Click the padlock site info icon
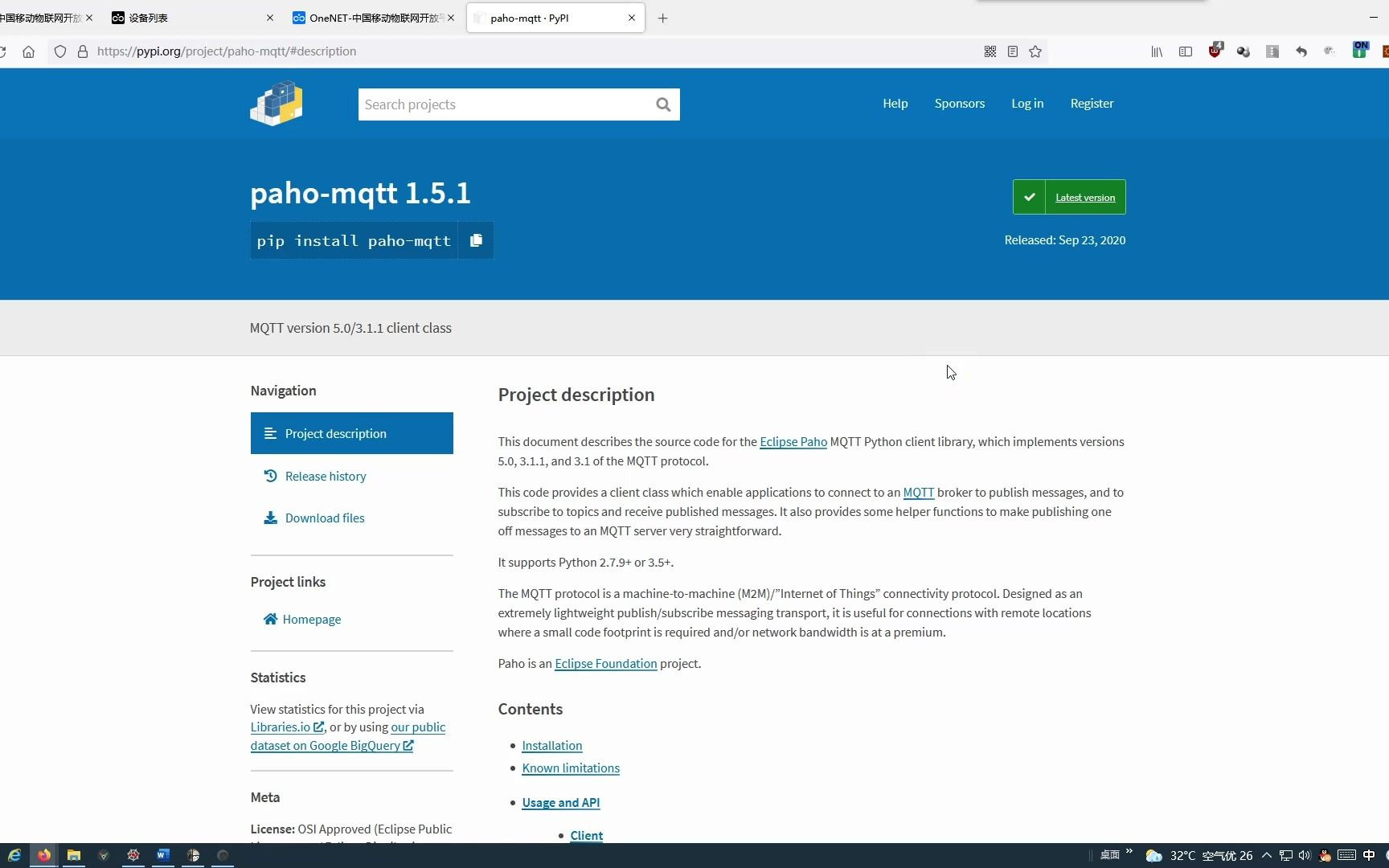The height and width of the screenshot is (868, 1389). click(82, 51)
